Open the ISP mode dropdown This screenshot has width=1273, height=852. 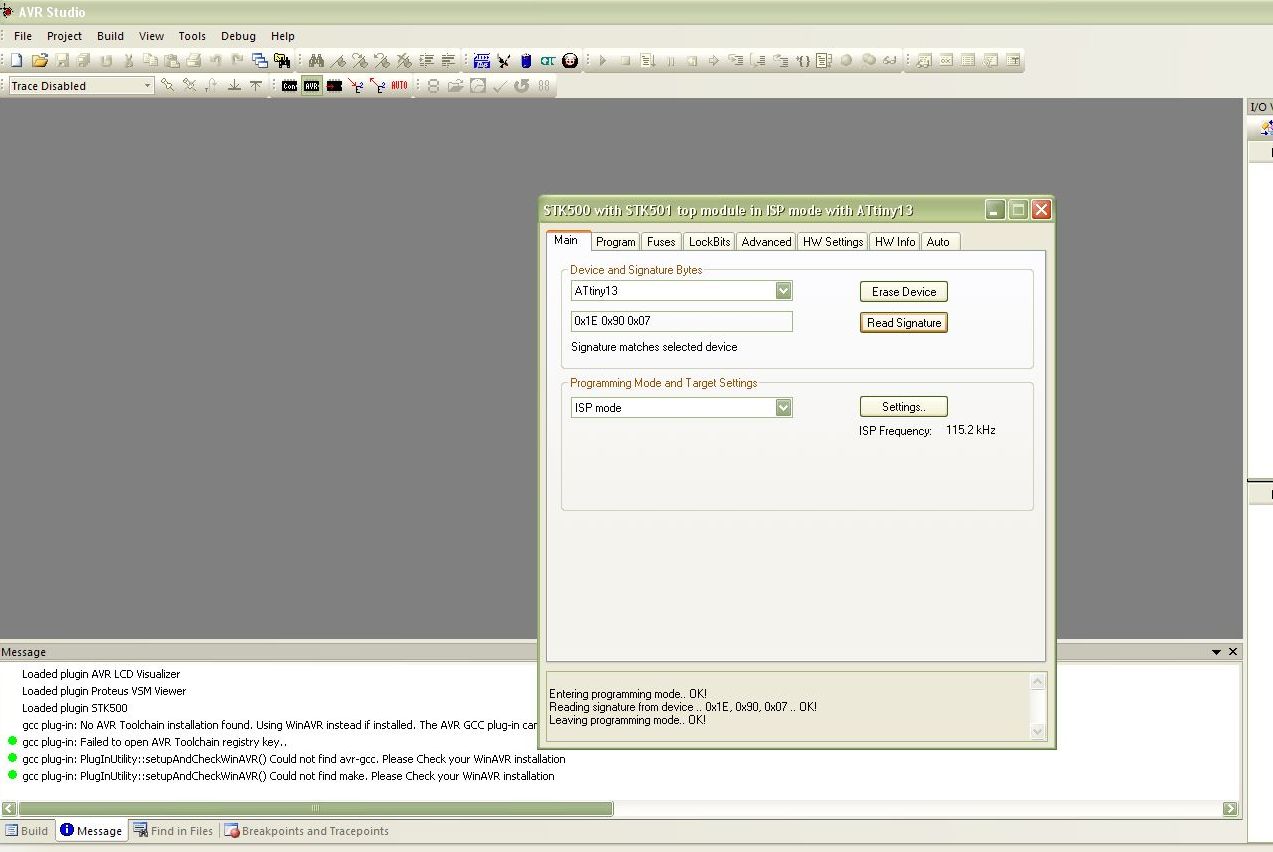784,407
